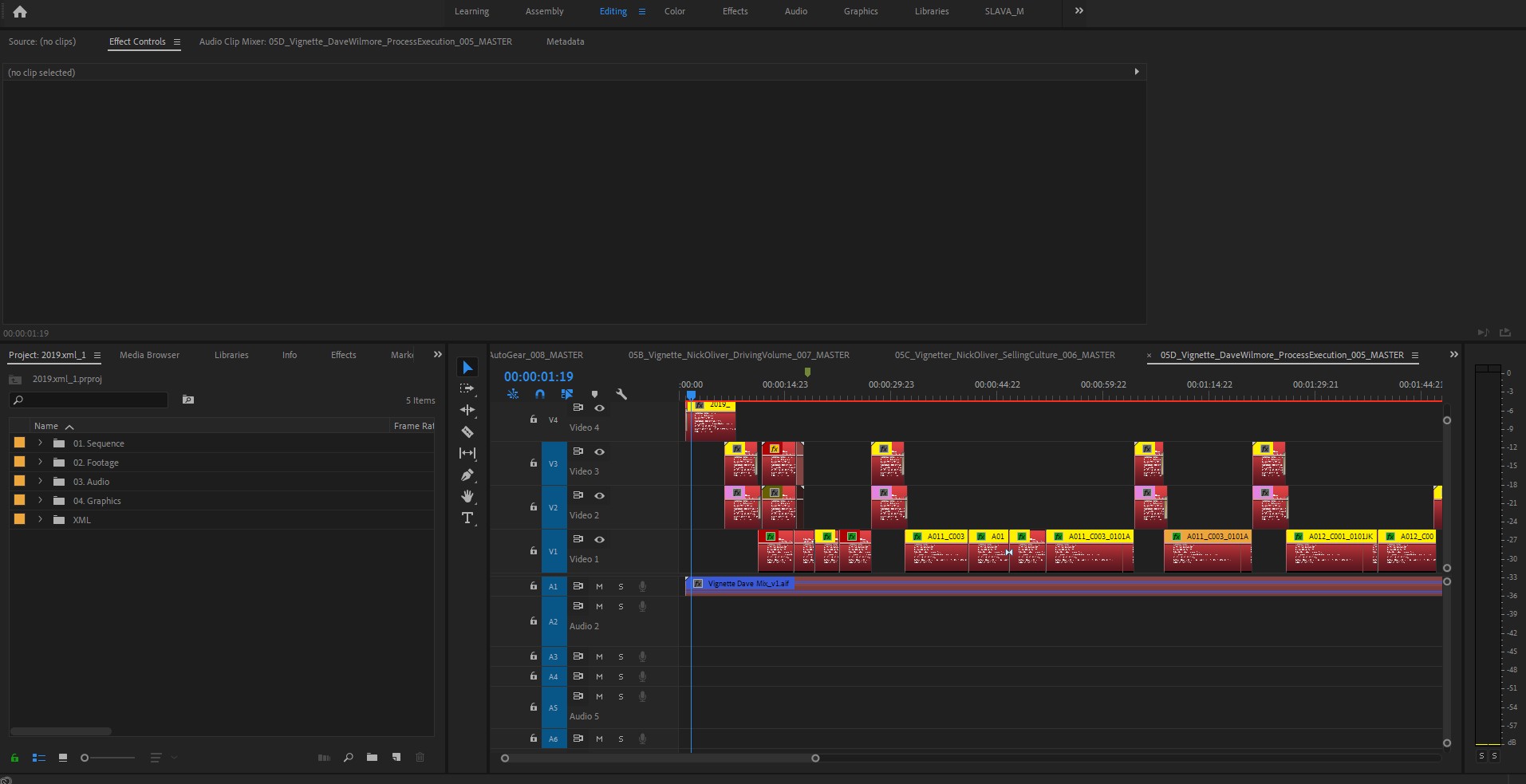Toggle project writable green lock icon
Viewport: 1526px width, 784px height.
(x=14, y=758)
